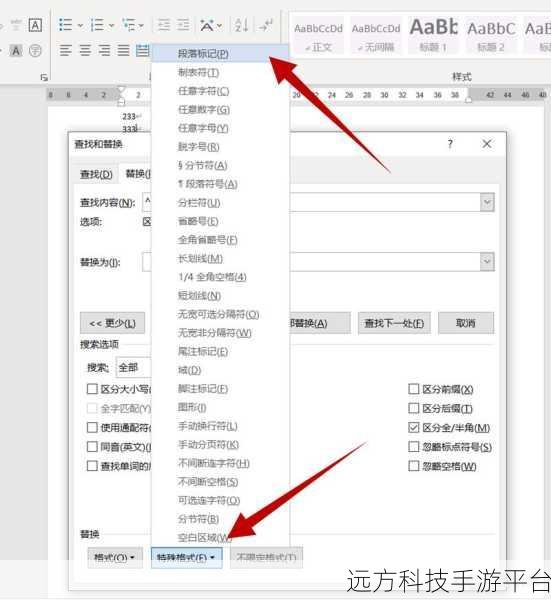Click the 全部替换(A) button

[320, 323]
